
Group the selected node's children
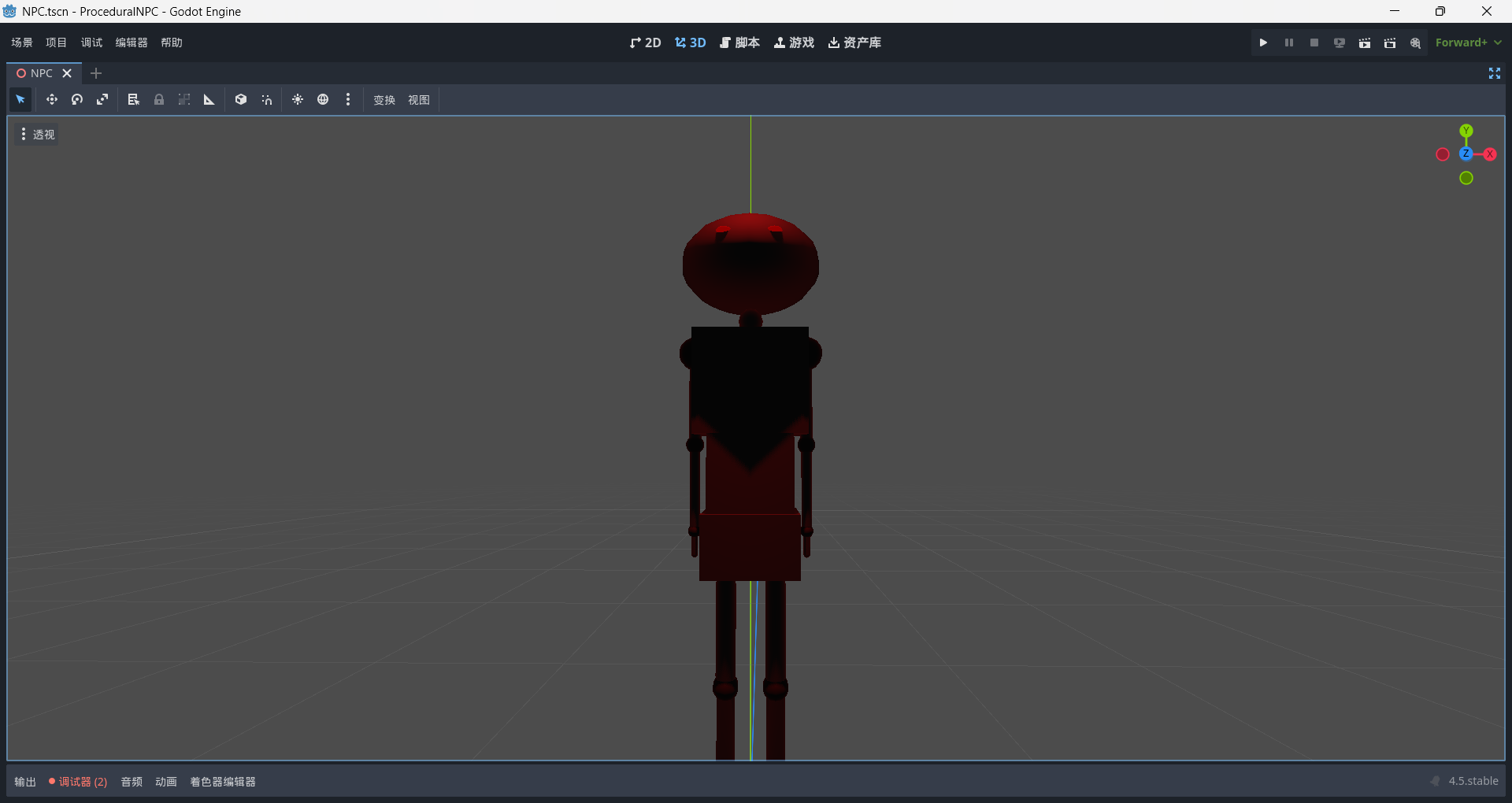184,100
